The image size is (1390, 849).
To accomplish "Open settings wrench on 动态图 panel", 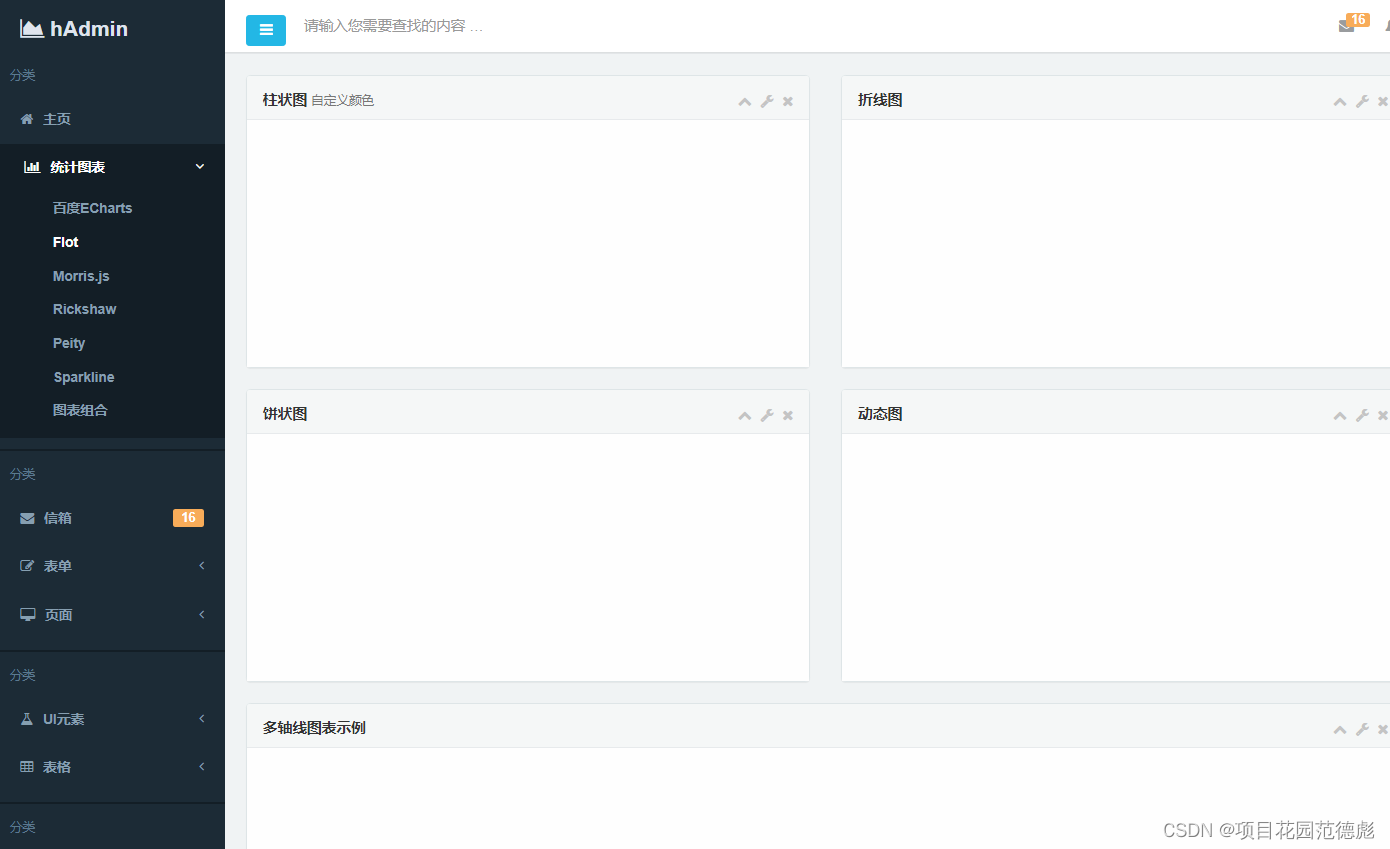I will [1362, 415].
